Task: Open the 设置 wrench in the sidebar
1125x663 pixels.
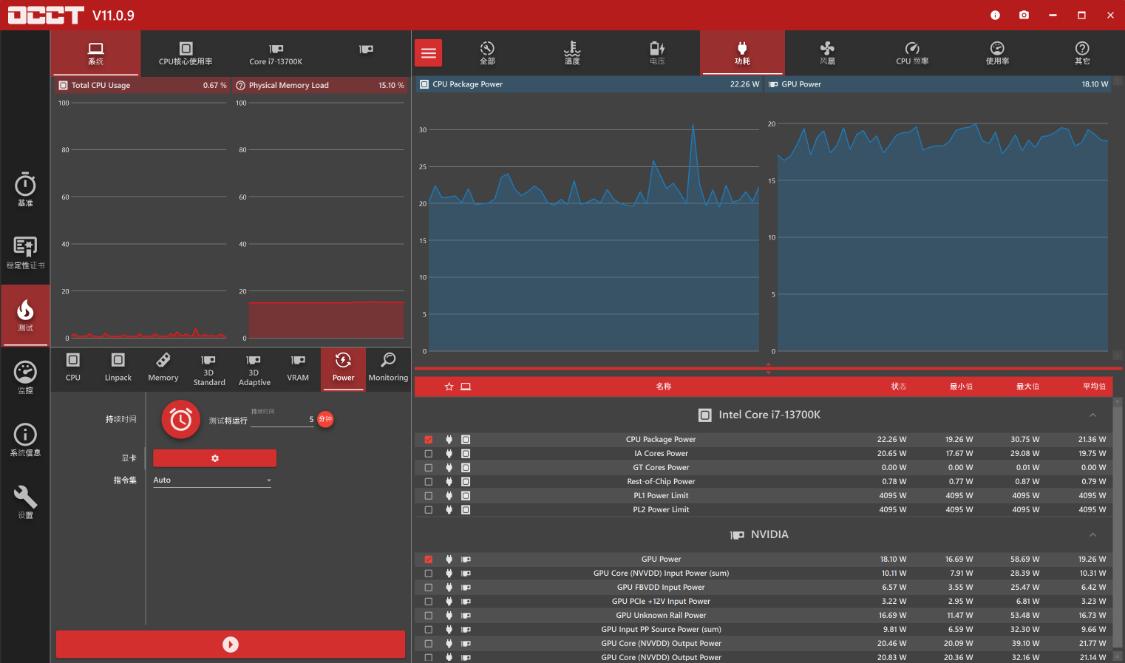Action: point(25,501)
